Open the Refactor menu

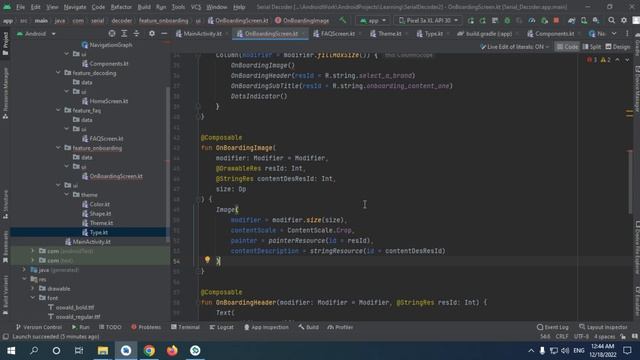click(121, 7)
